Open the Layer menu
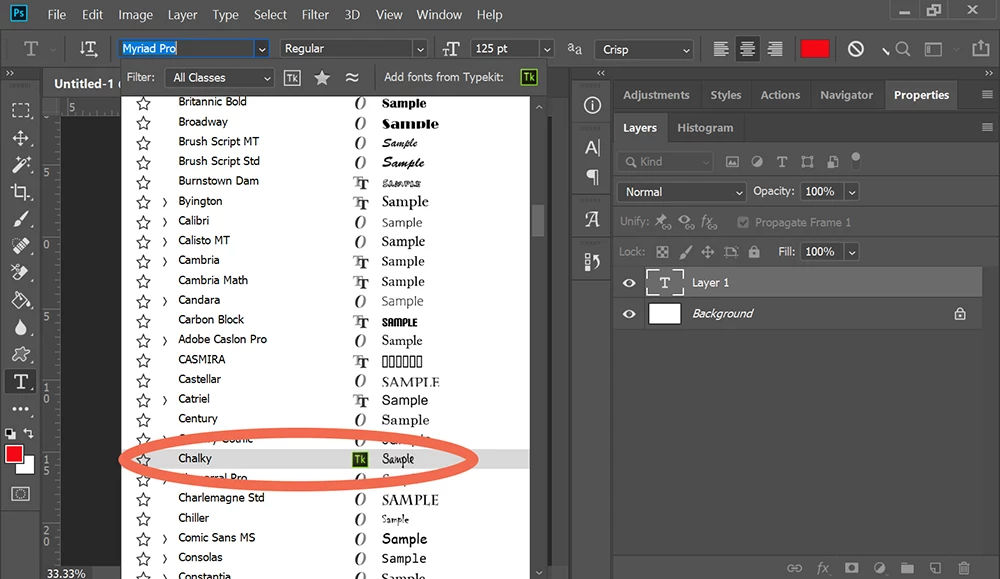Screen dimensions: 1000x579 coord(182,15)
